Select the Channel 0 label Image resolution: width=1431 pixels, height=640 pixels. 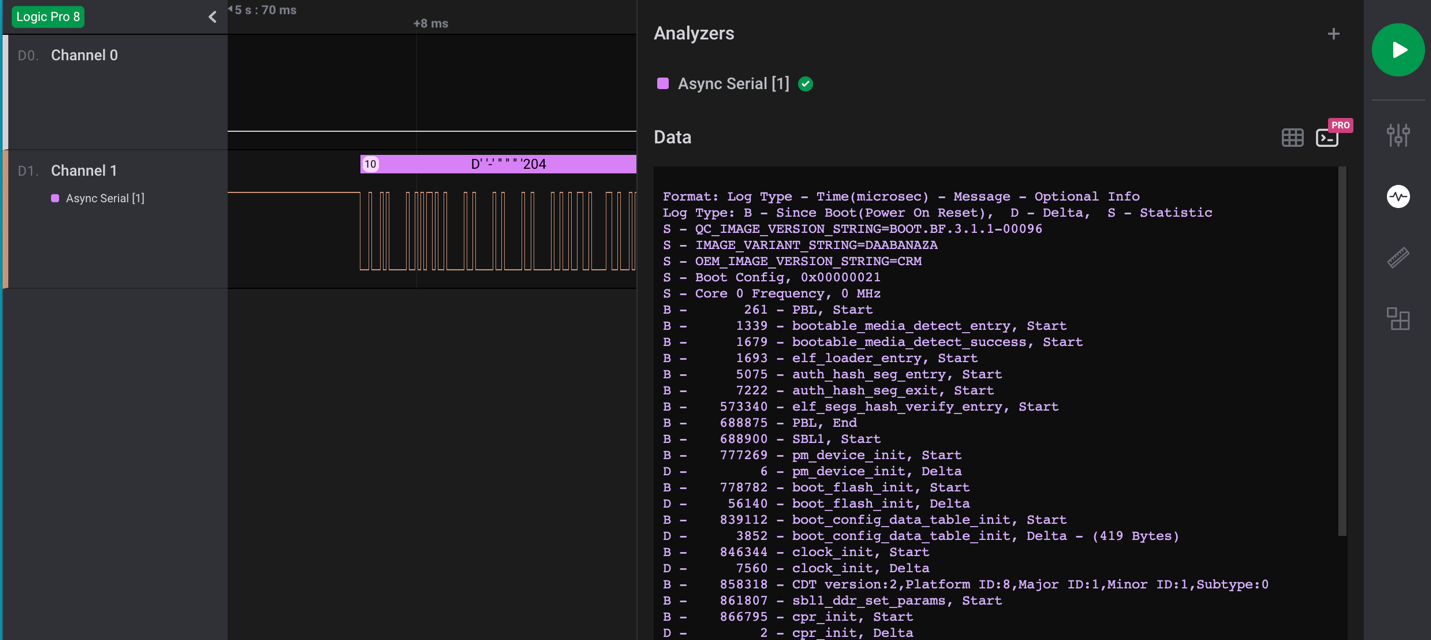click(84, 56)
